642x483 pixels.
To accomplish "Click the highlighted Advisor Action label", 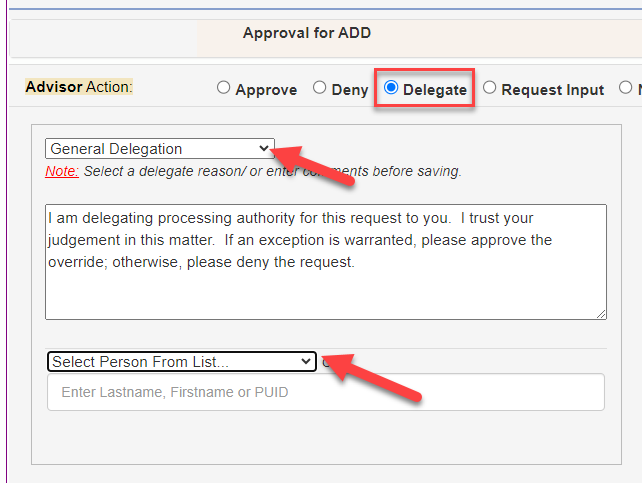I will [79, 87].
